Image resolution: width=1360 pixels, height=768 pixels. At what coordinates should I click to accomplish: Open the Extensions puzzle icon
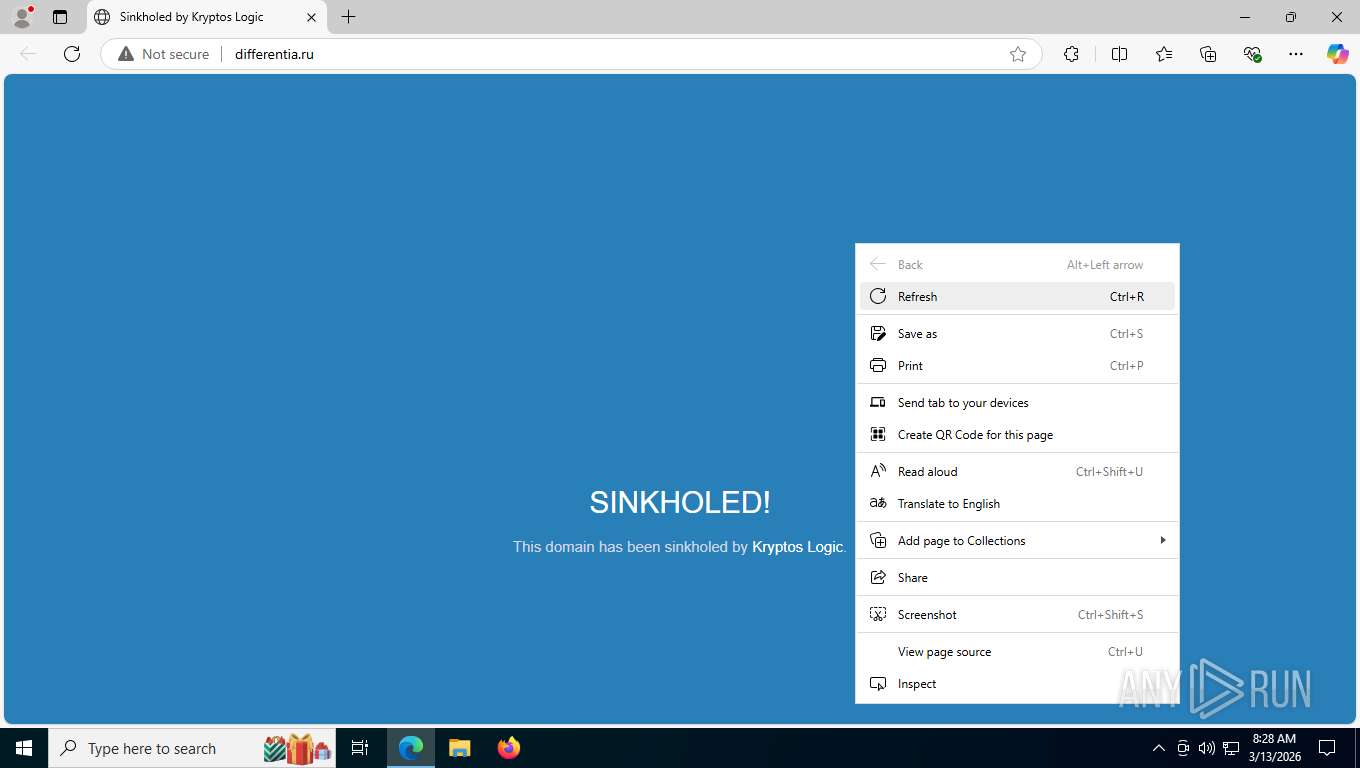click(1071, 54)
